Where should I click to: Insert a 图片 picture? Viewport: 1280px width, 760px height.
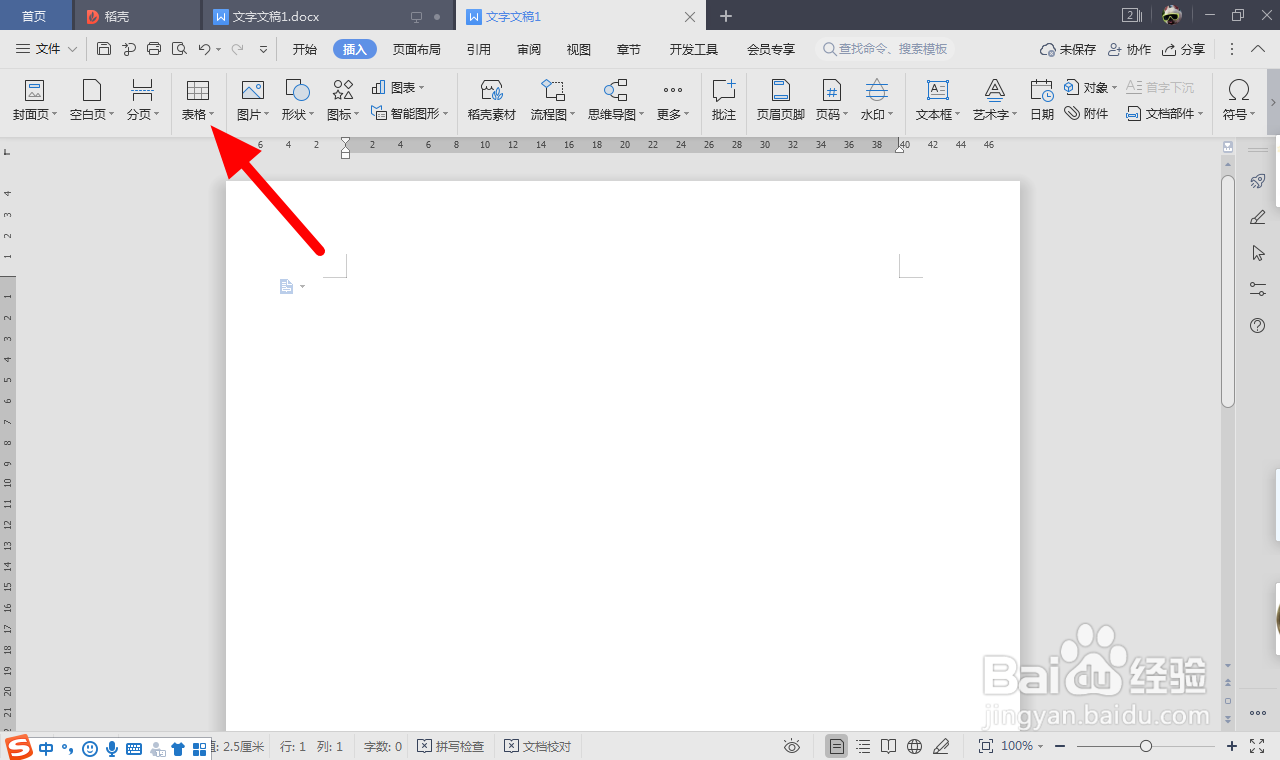pyautogui.click(x=253, y=101)
